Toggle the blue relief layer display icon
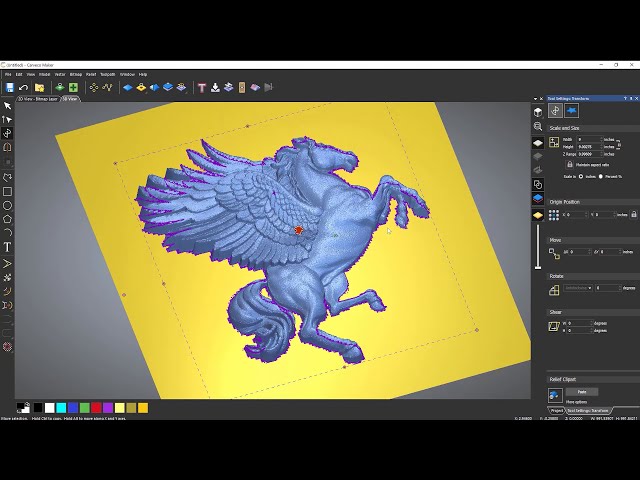Screen dimensions: 640x480 pos(538,199)
